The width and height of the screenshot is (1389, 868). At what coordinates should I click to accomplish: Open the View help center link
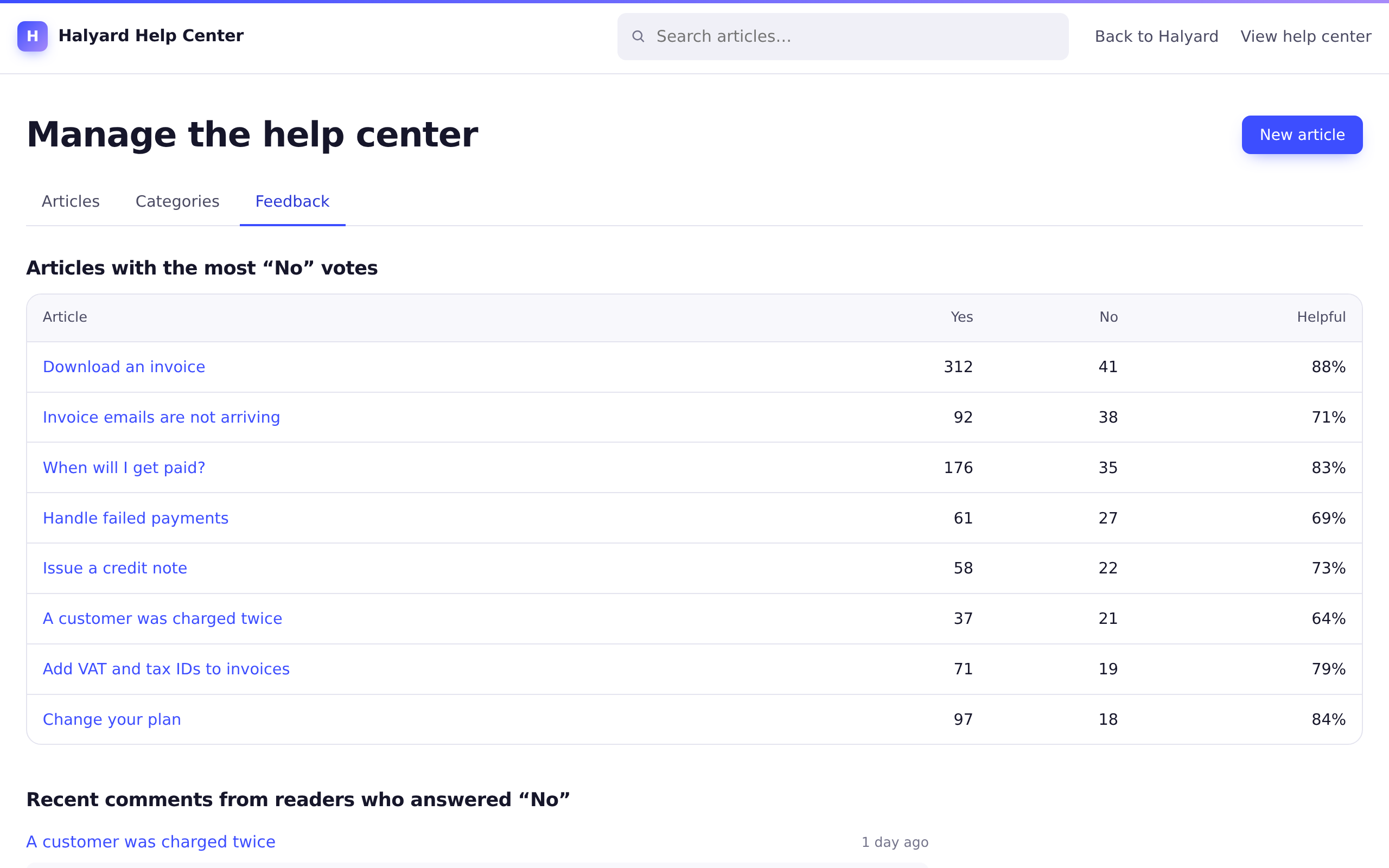pos(1306,37)
